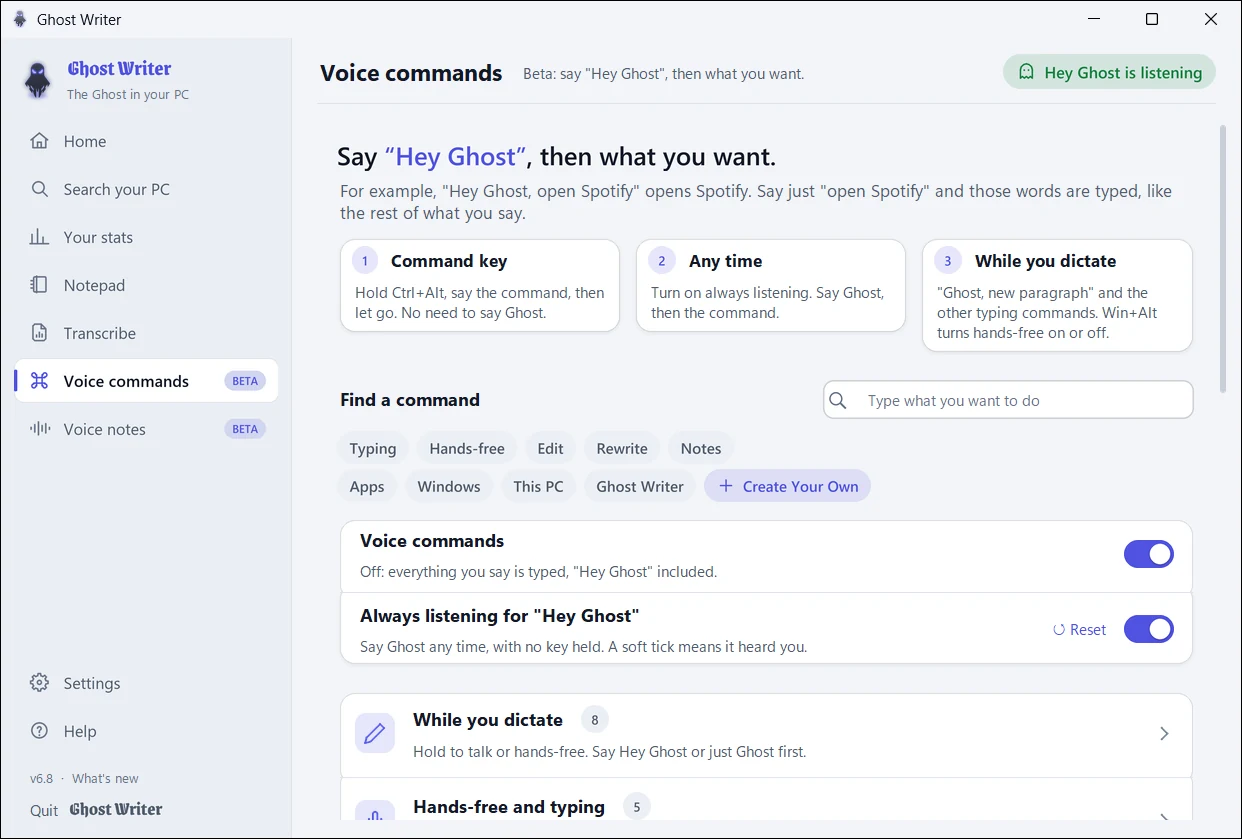Screen dimensions: 1242x839
Task: Switch to Notepad
Action: (x=146, y=285)
